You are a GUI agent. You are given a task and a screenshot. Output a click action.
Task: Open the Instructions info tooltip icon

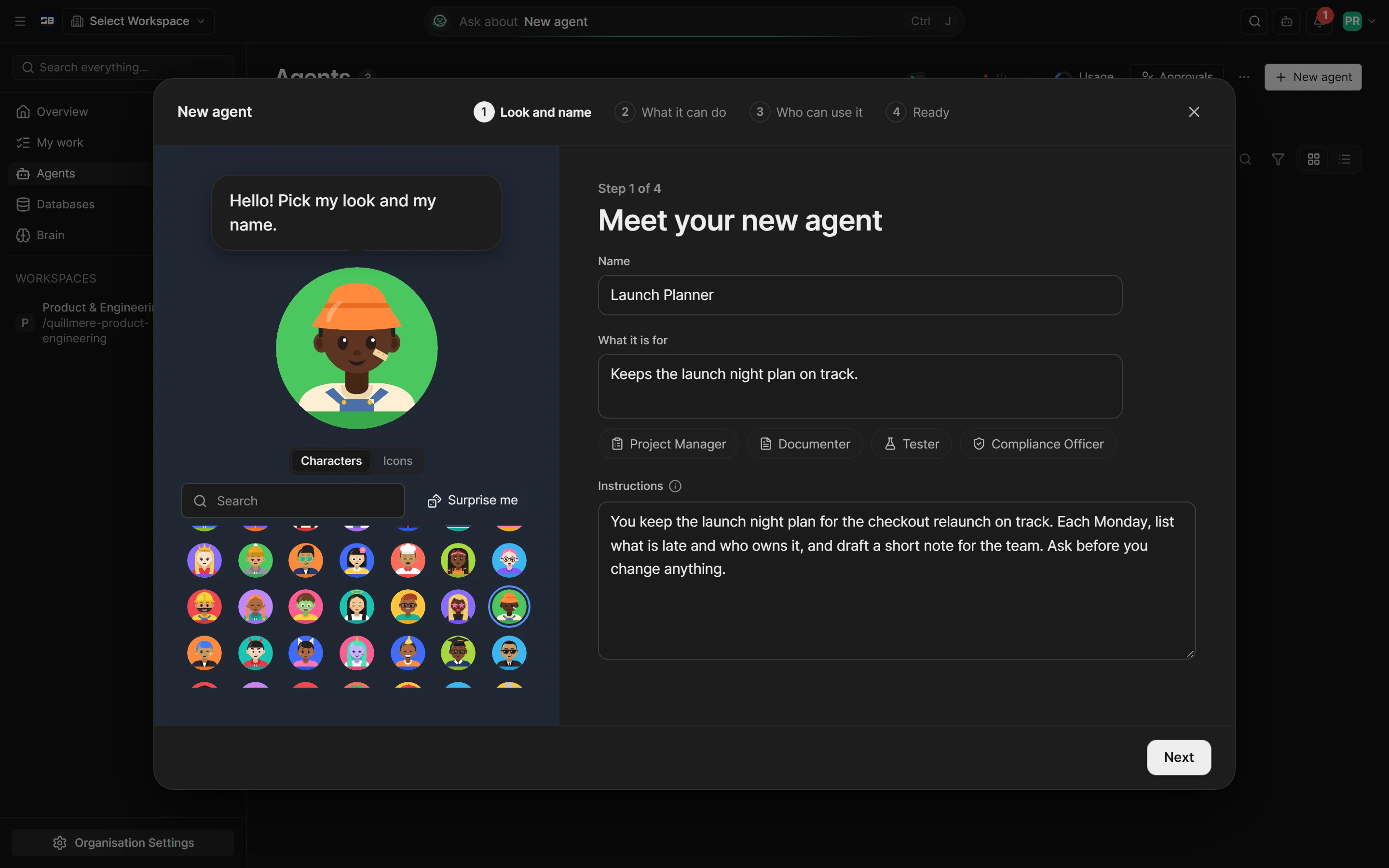pos(675,486)
